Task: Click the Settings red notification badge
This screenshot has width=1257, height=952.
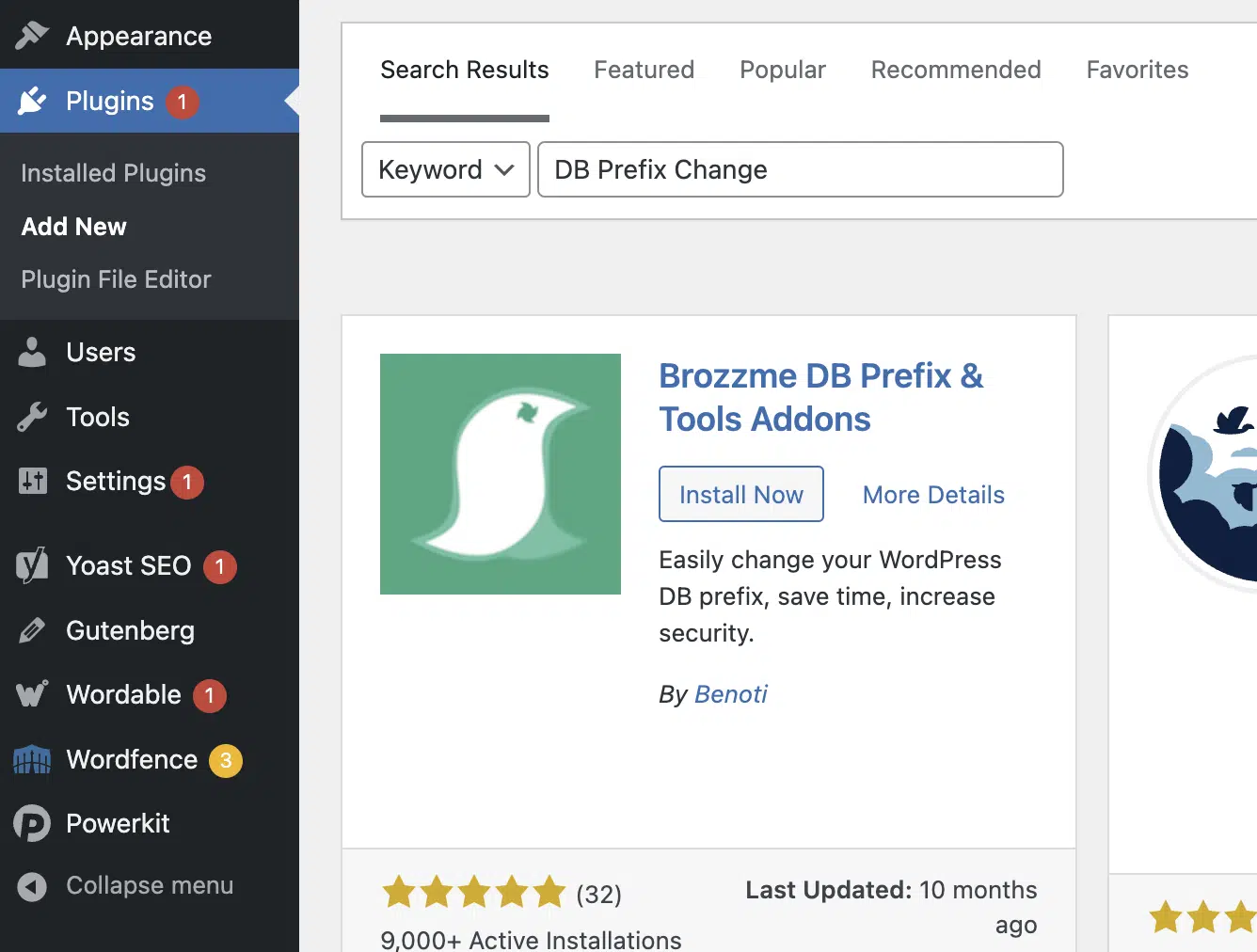Action: [x=187, y=483]
